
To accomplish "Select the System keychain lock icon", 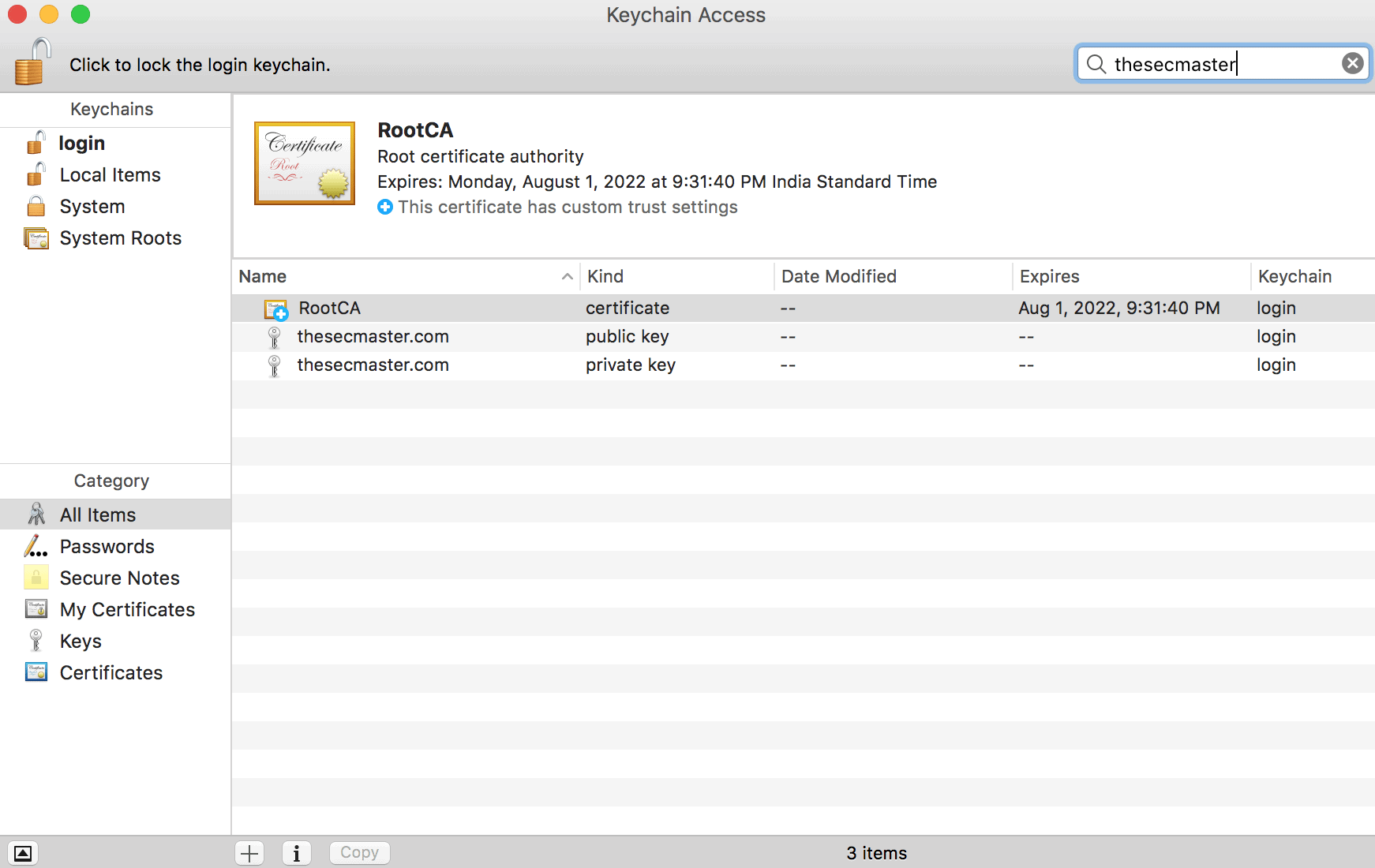I will 36,206.
